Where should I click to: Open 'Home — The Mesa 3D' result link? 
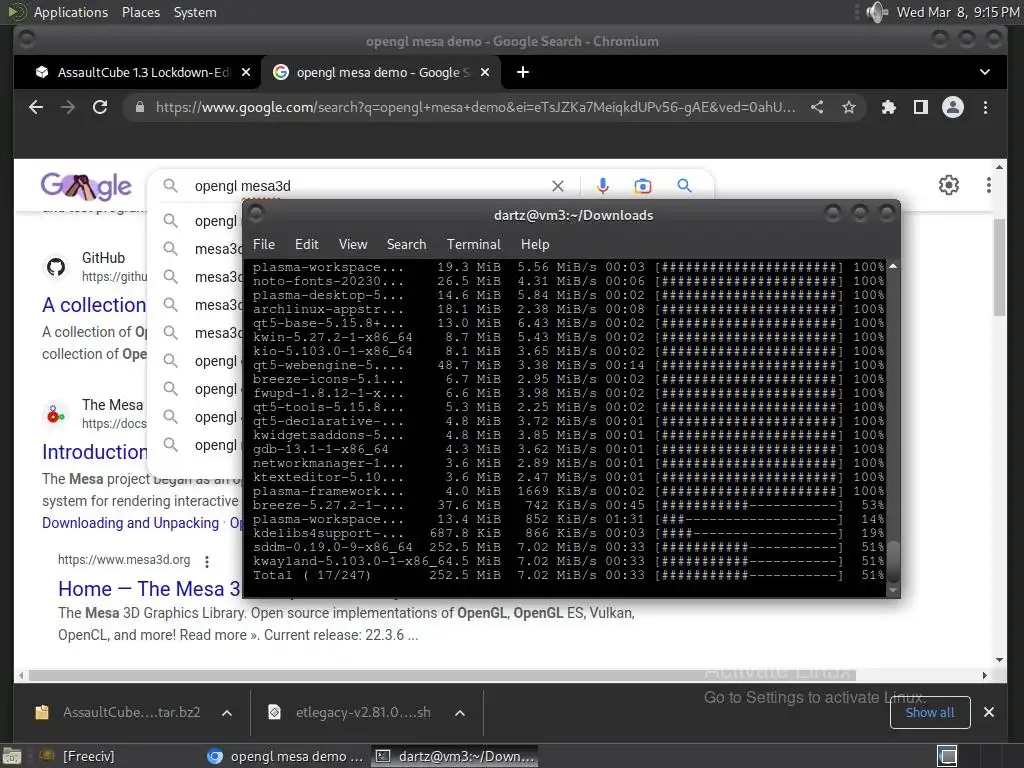coord(150,588)
